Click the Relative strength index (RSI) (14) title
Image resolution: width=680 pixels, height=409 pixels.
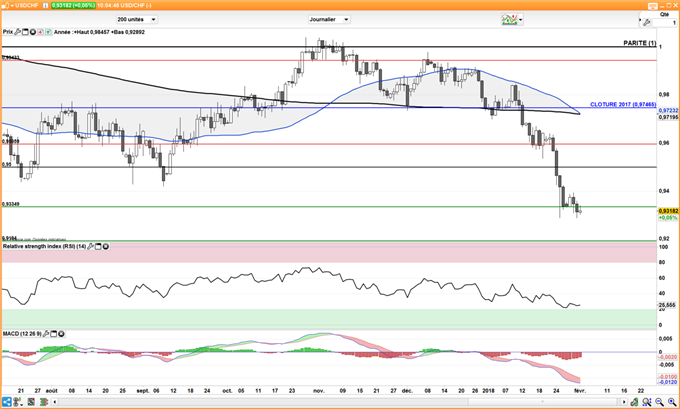click(44, 246)
